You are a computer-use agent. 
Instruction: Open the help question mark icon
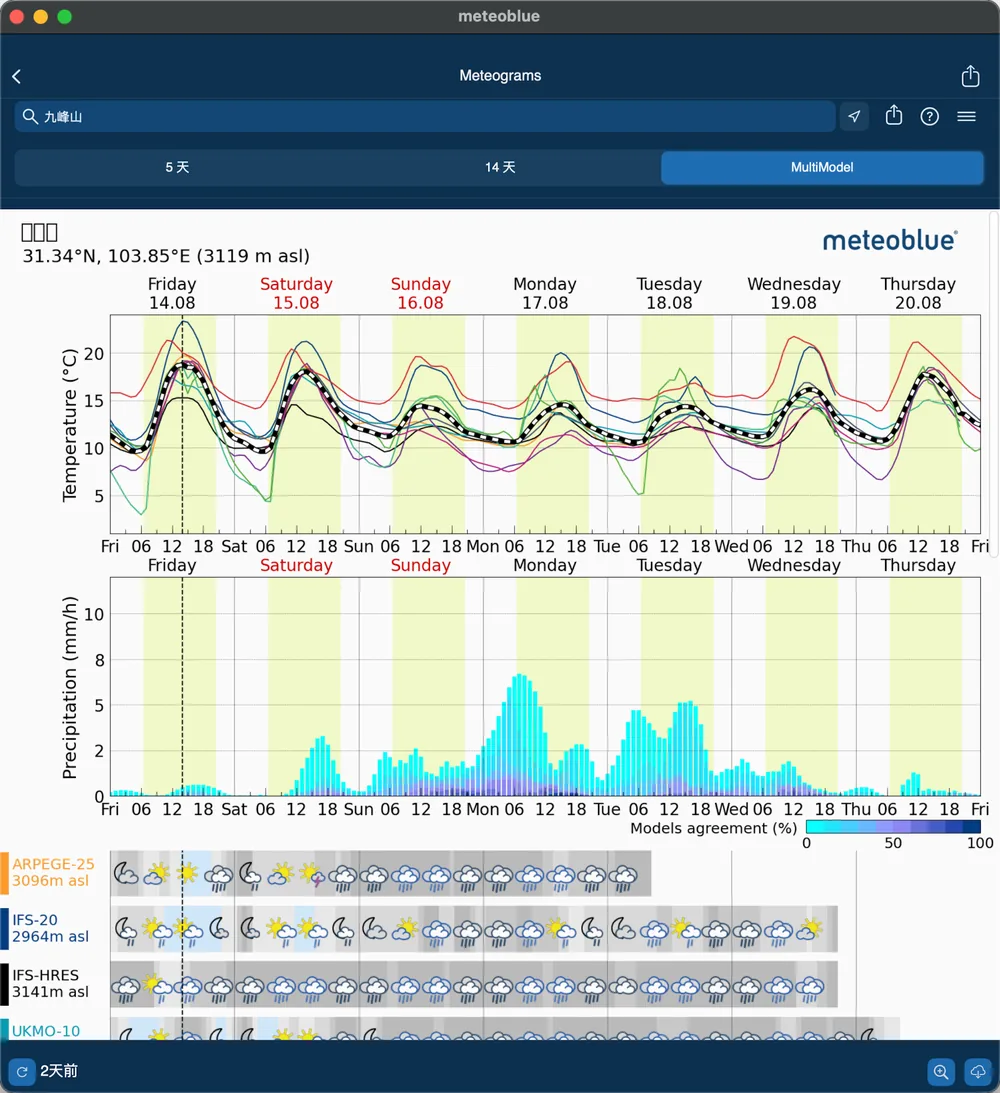coord(930,116)
